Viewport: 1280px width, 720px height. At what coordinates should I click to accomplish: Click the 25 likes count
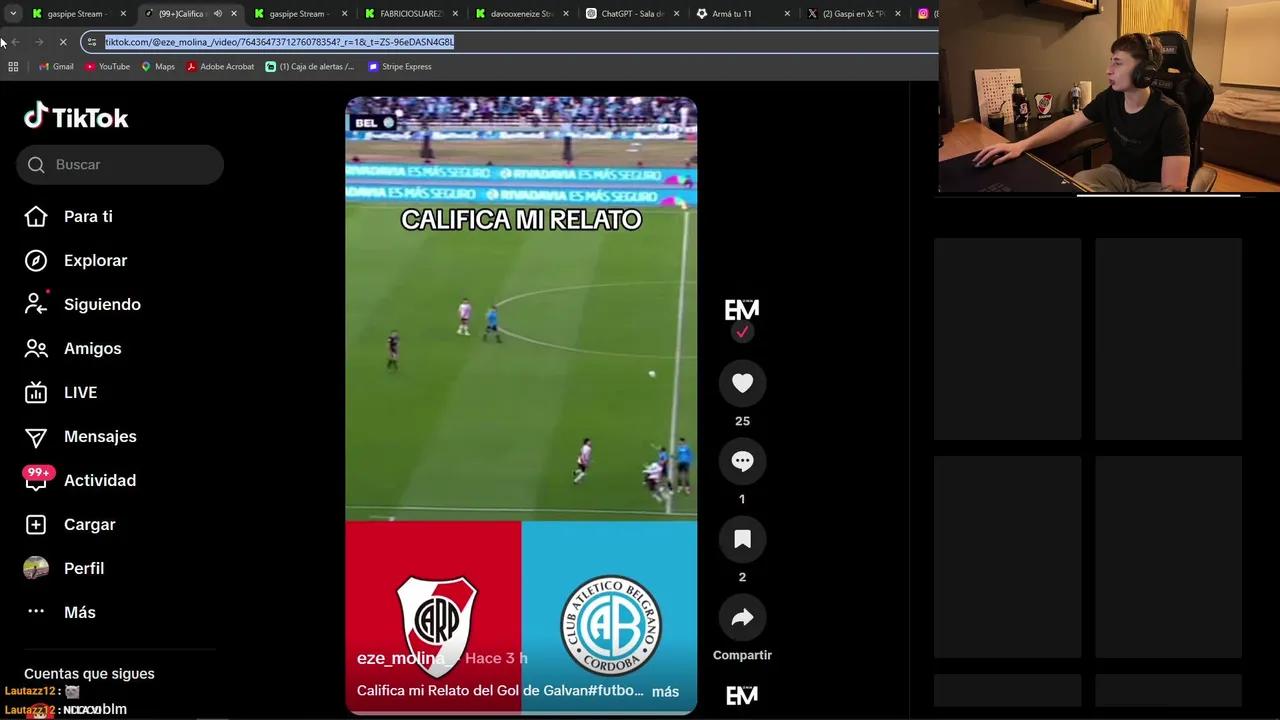742,421
